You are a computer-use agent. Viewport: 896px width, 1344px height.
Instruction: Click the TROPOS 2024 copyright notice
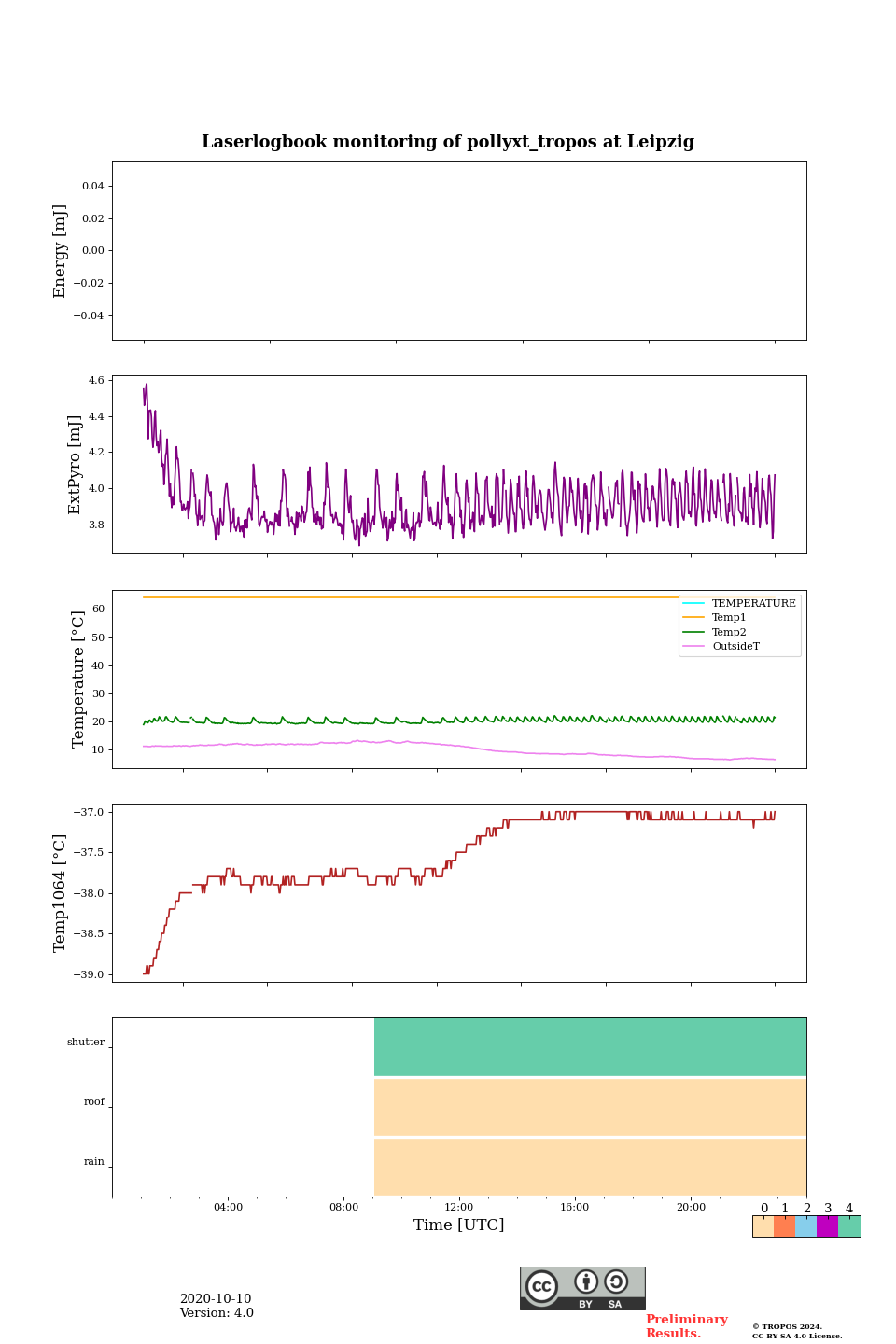tap(796, 1331)
